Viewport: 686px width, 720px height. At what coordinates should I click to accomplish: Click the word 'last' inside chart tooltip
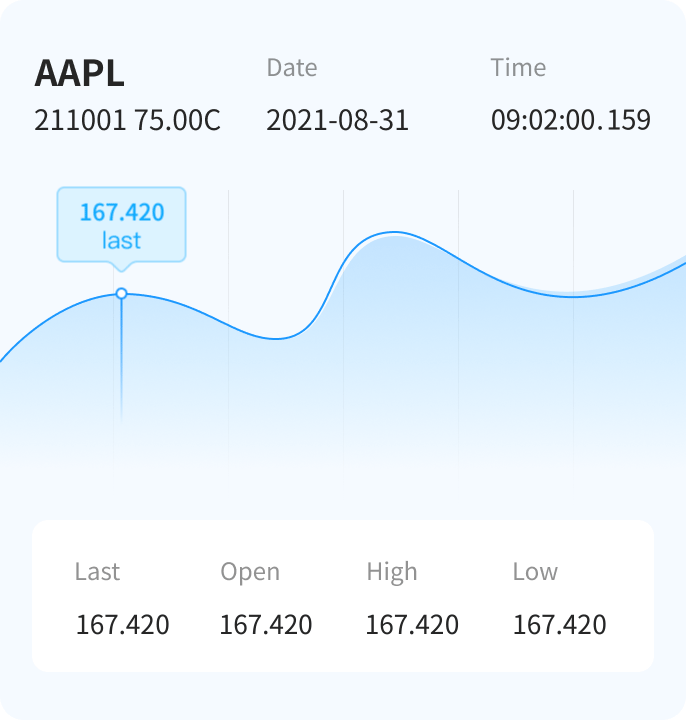(121, 241)
